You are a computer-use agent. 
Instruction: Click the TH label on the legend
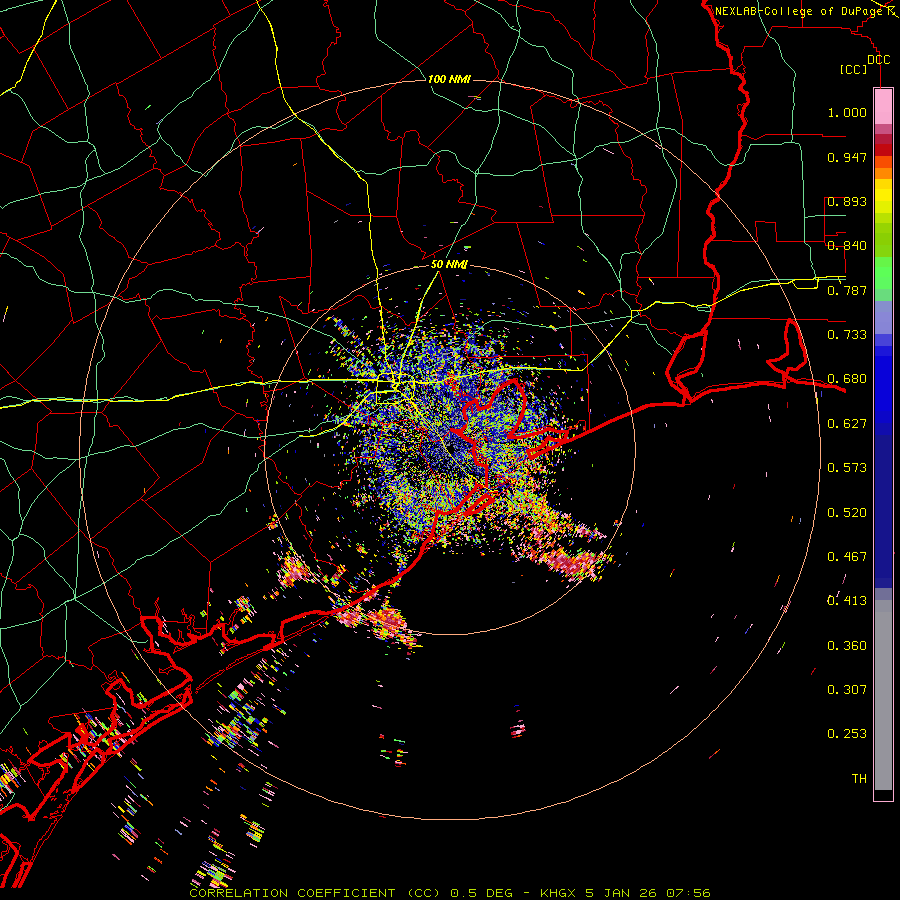click(x=859, y=779)
